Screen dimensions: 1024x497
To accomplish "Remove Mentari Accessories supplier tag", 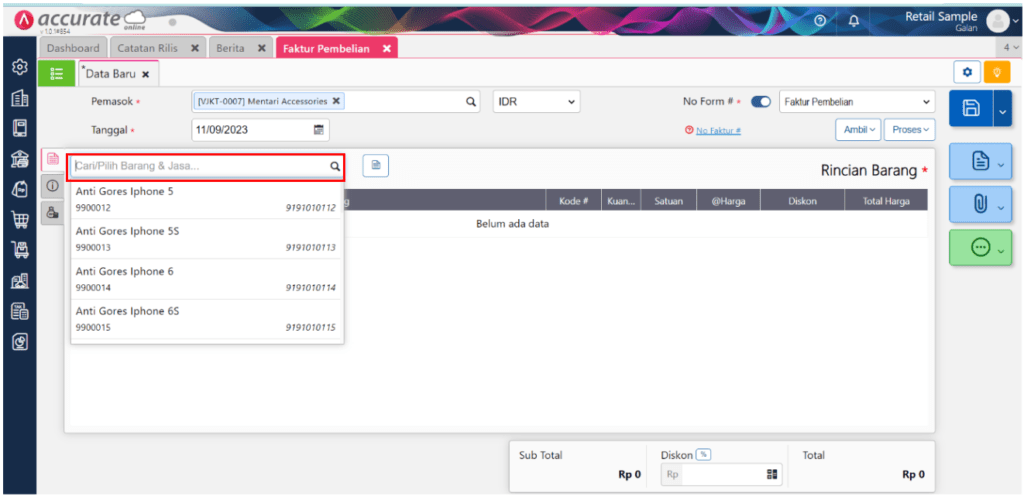I will click(x=336, y=101).
